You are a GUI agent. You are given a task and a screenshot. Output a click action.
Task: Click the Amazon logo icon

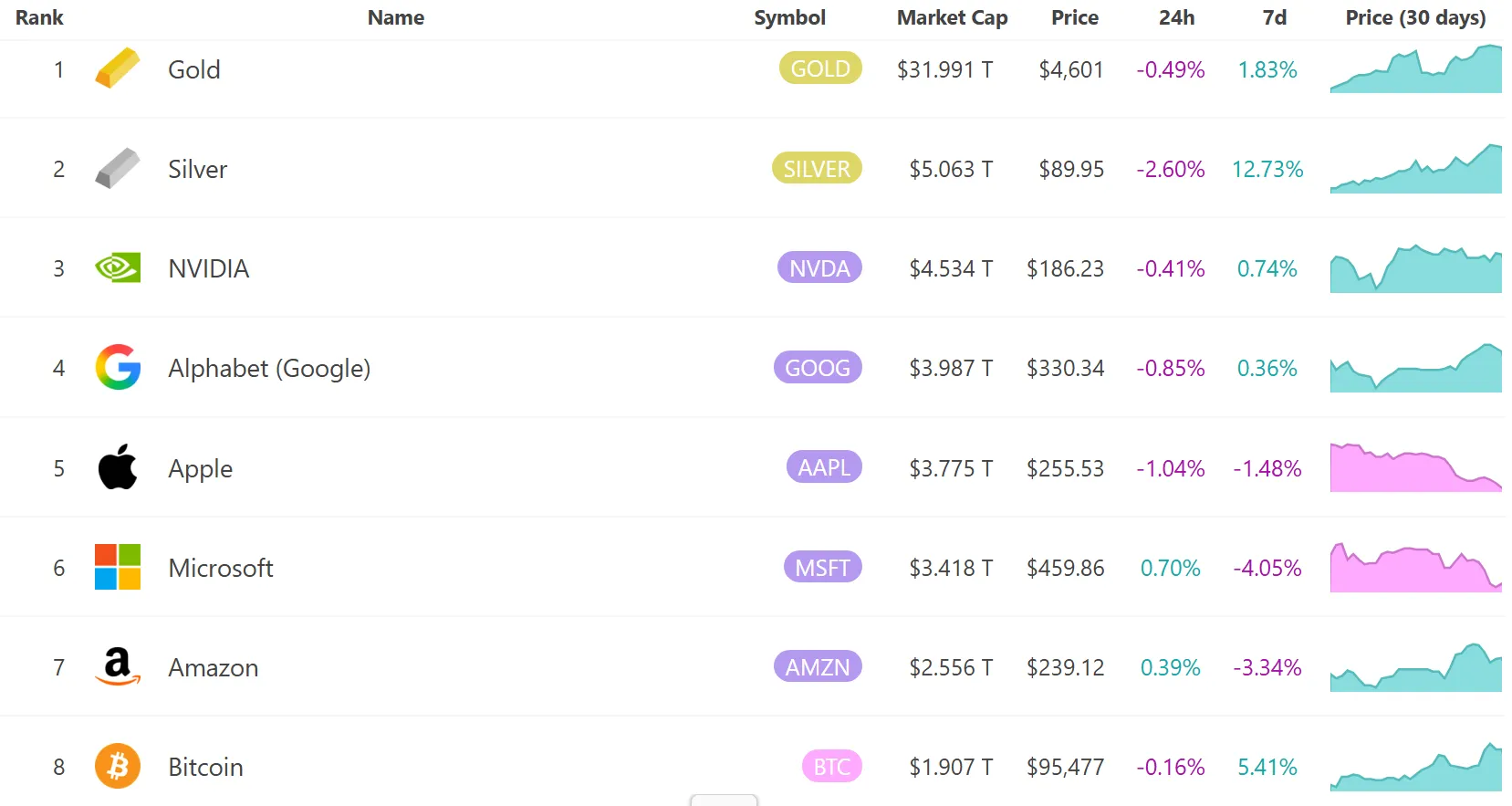(118, 666)
